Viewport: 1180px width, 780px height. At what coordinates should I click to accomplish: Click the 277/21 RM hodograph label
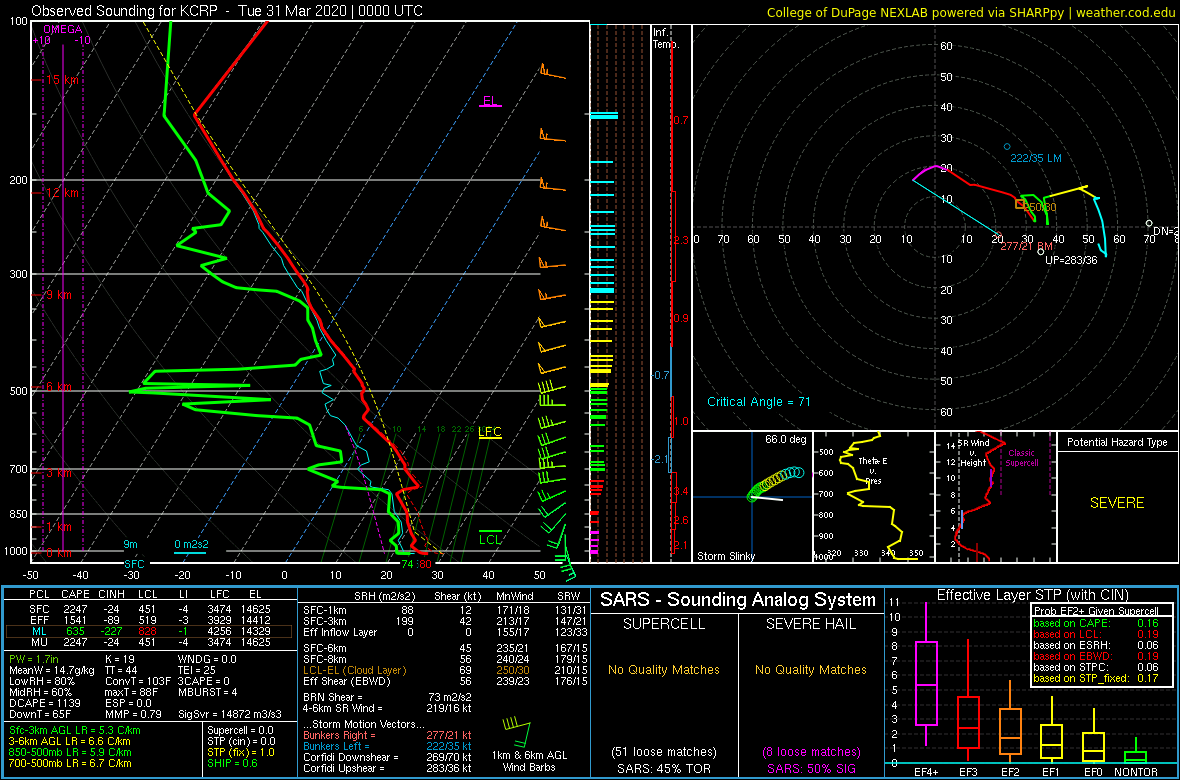coord(1026,246)
